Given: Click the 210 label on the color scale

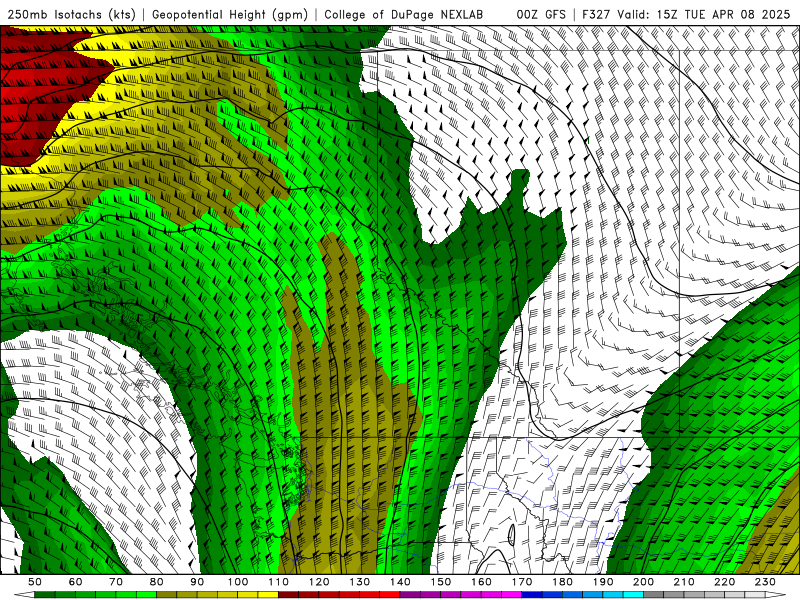Looking at the screenshot, I should [684, 582].
